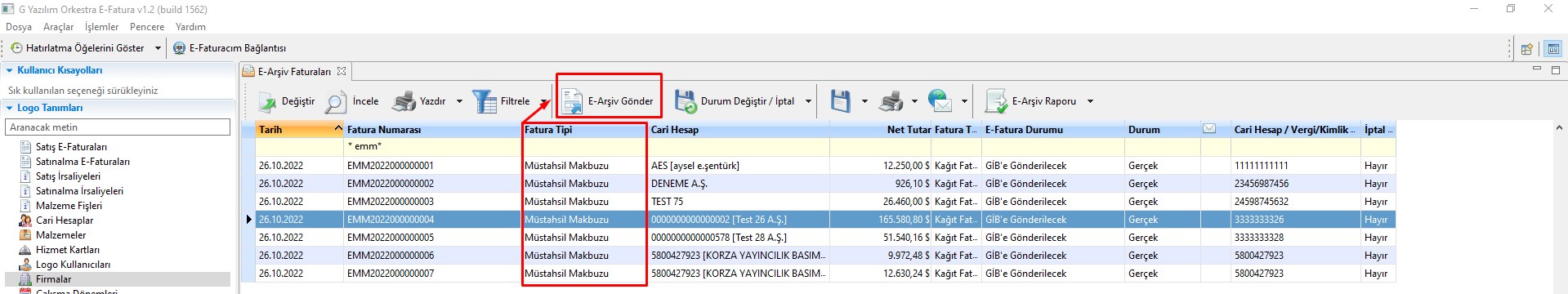
Task: Open dropdown arrow next to Filtrele
Action: pos(544,102)
